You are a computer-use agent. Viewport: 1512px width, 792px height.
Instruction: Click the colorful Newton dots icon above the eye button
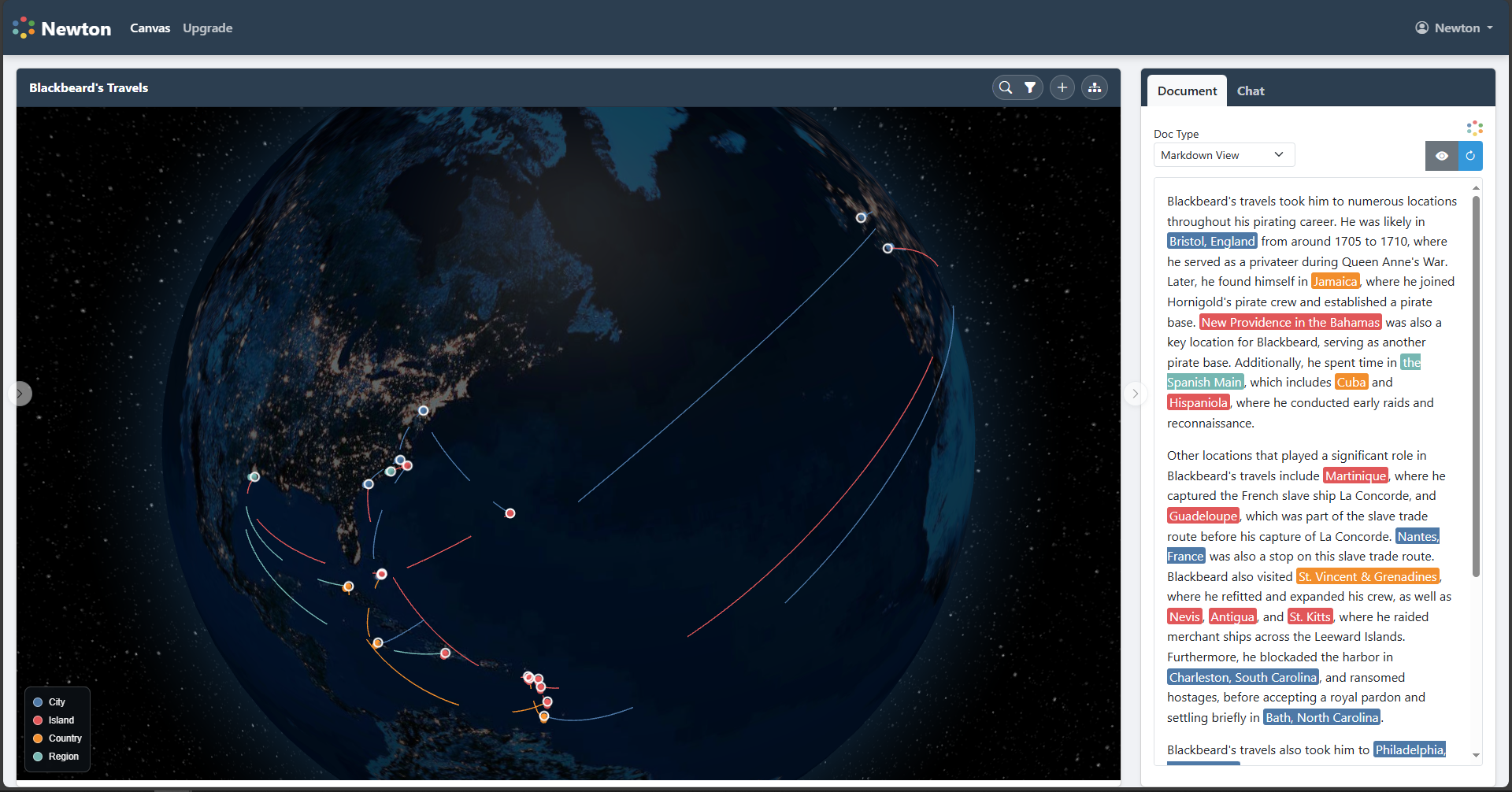(x=1474, y=128)
